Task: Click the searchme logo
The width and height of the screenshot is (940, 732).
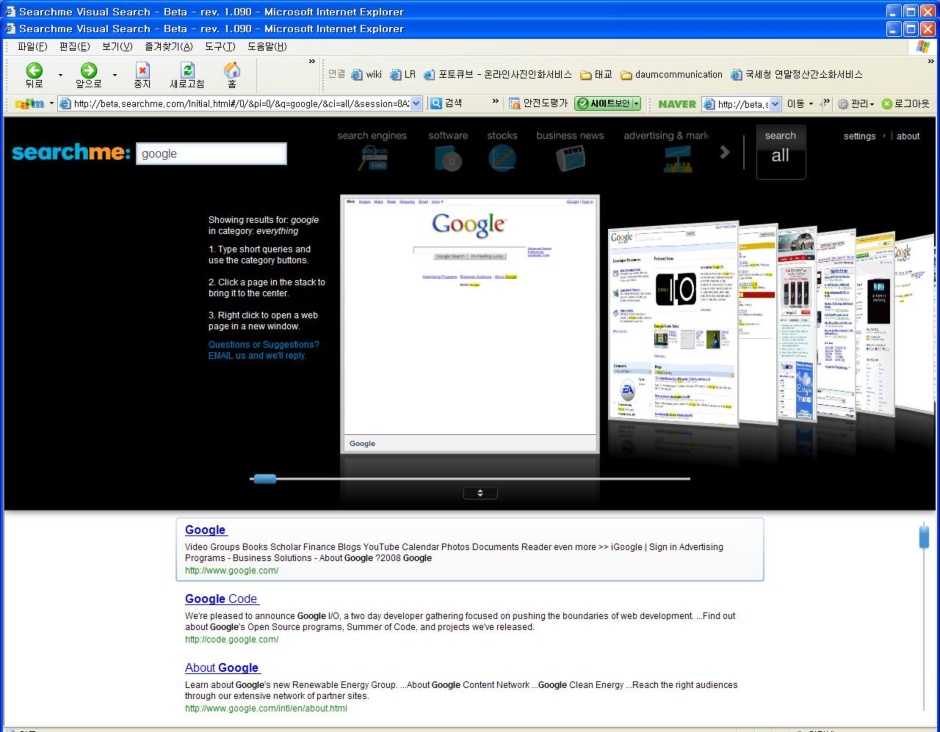Action: pos(71,152)
